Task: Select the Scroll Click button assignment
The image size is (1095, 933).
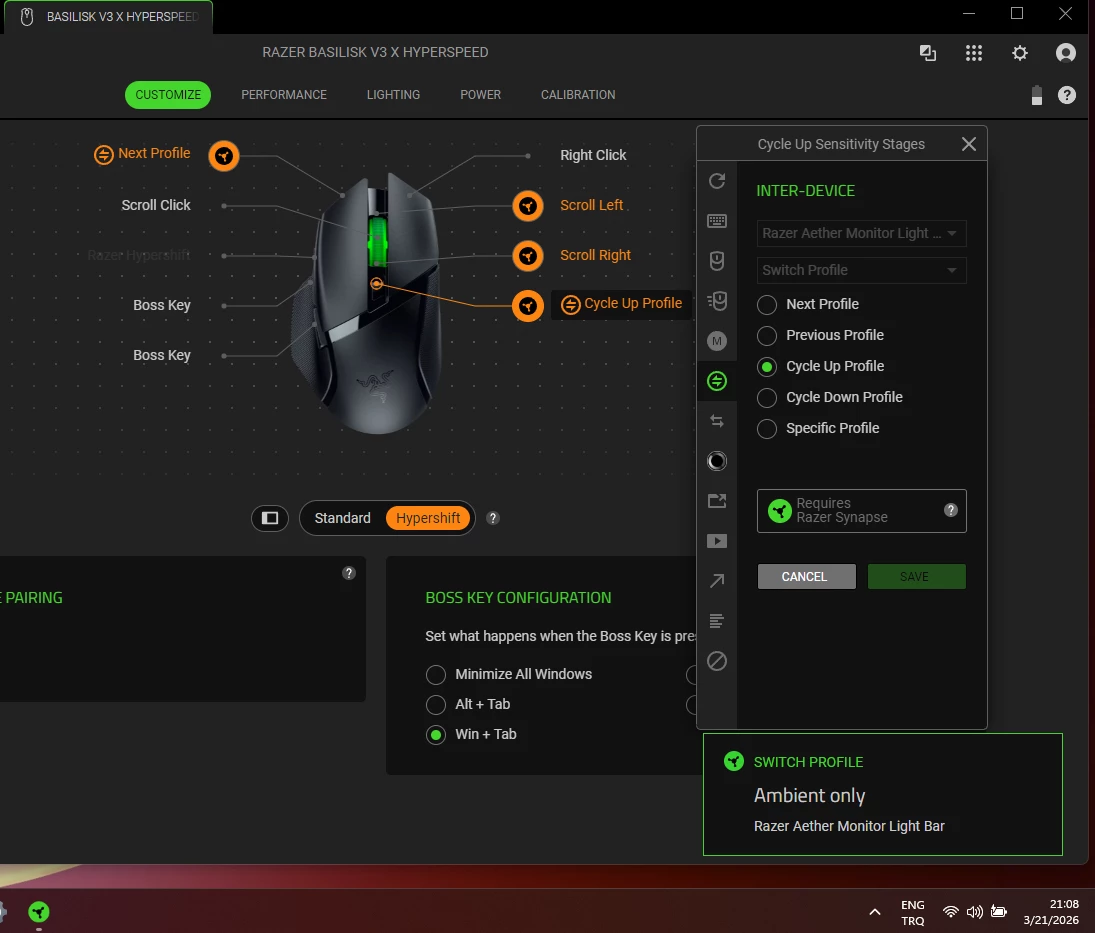Action: pos(156,205)
